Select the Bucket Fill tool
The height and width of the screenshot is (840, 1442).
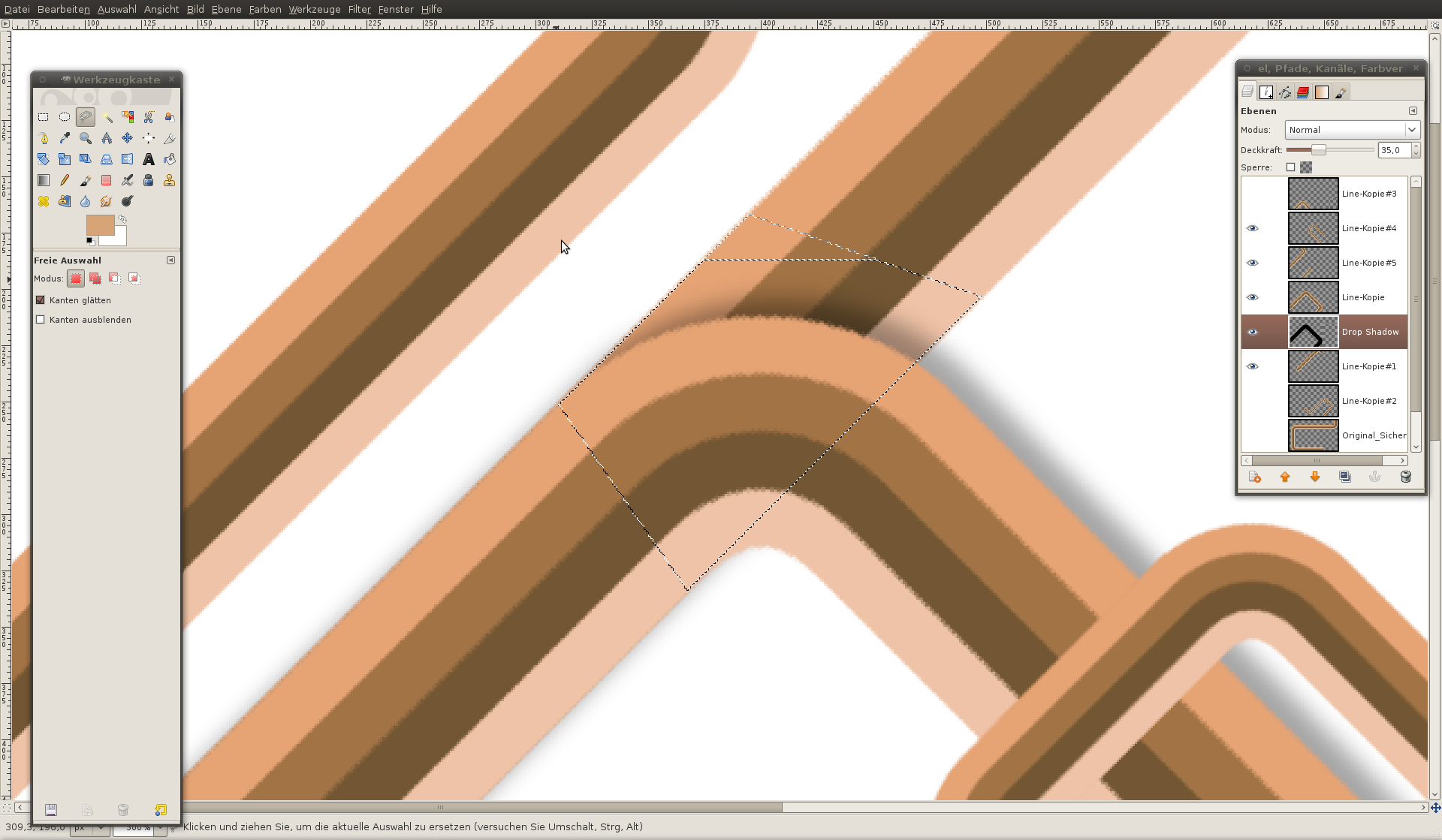point(170,159)
